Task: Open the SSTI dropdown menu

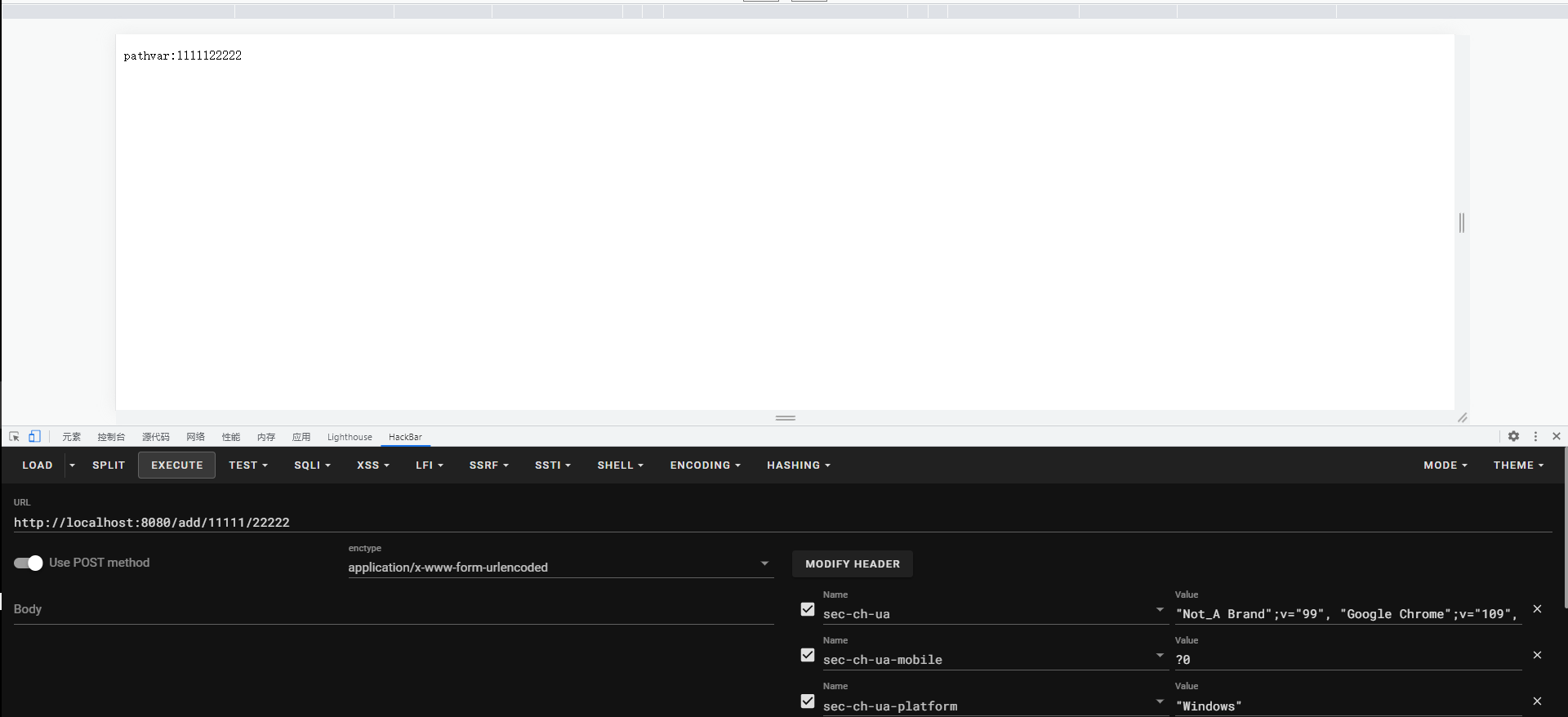Action: (x=552, y=465)
